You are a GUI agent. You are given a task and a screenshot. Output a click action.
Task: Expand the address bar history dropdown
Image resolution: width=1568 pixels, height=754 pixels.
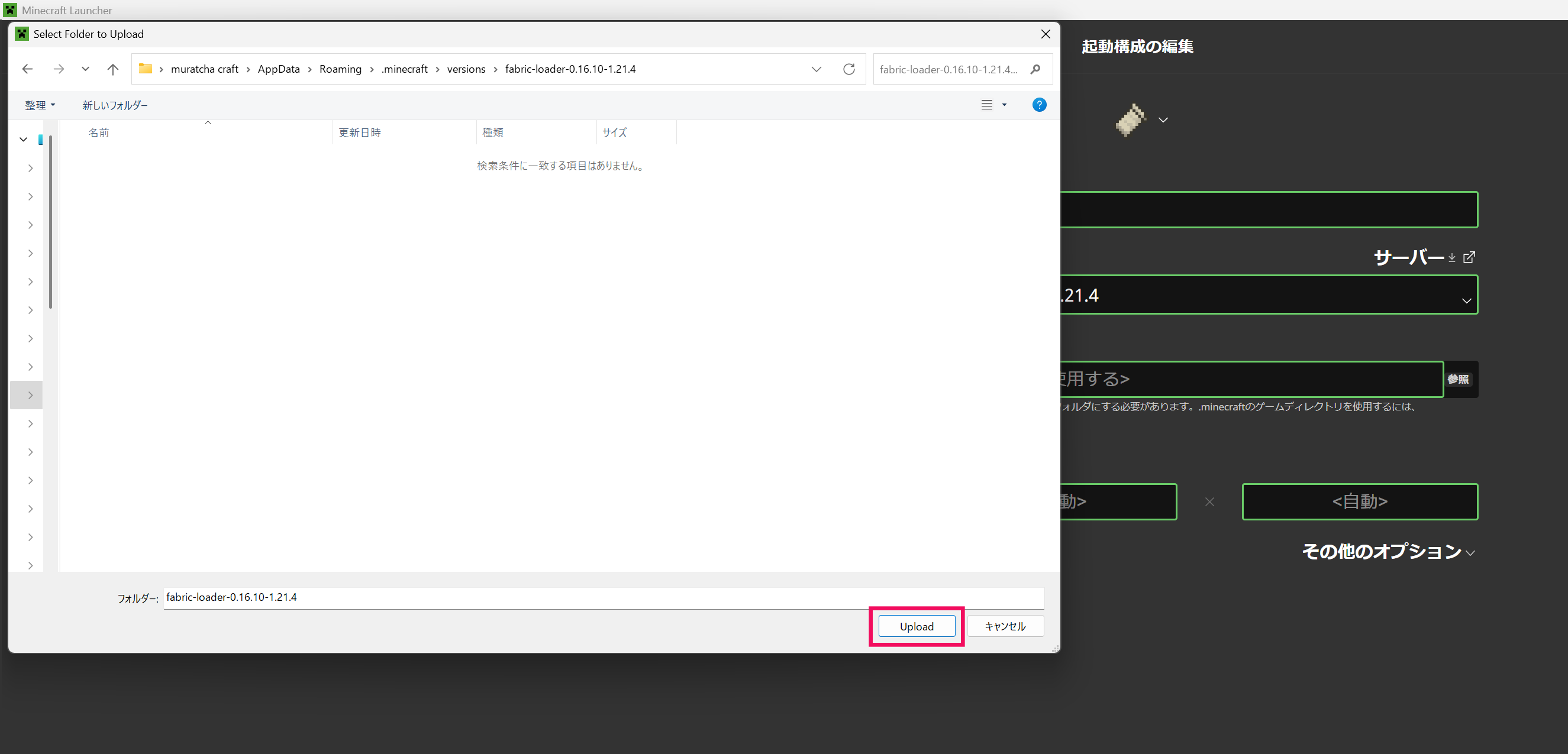coord(817,69)
